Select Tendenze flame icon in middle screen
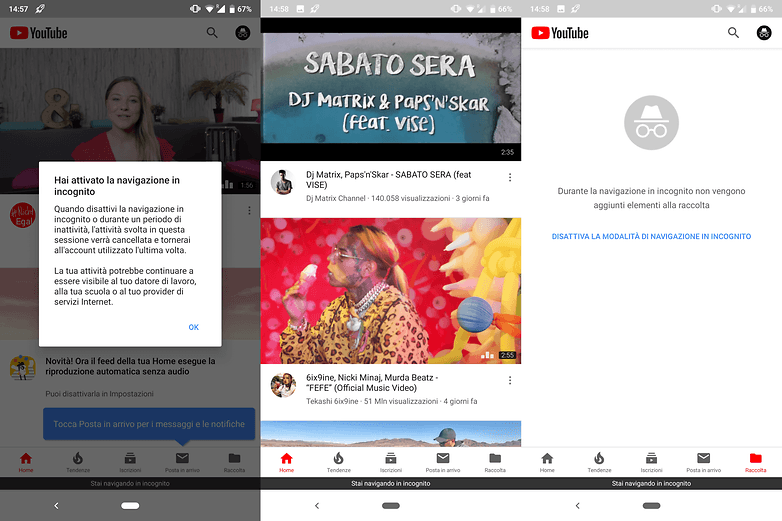Screen dimensions: 782x521 point(339,458)
